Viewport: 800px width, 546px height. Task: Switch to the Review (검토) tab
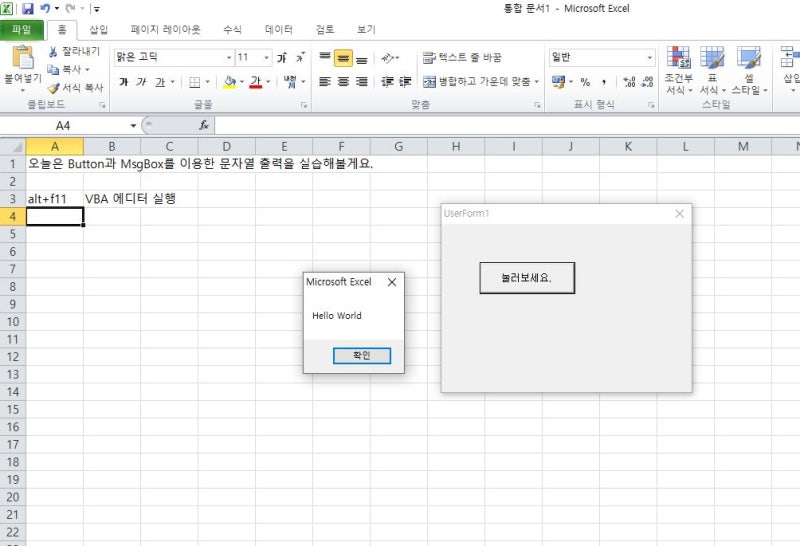324,30
